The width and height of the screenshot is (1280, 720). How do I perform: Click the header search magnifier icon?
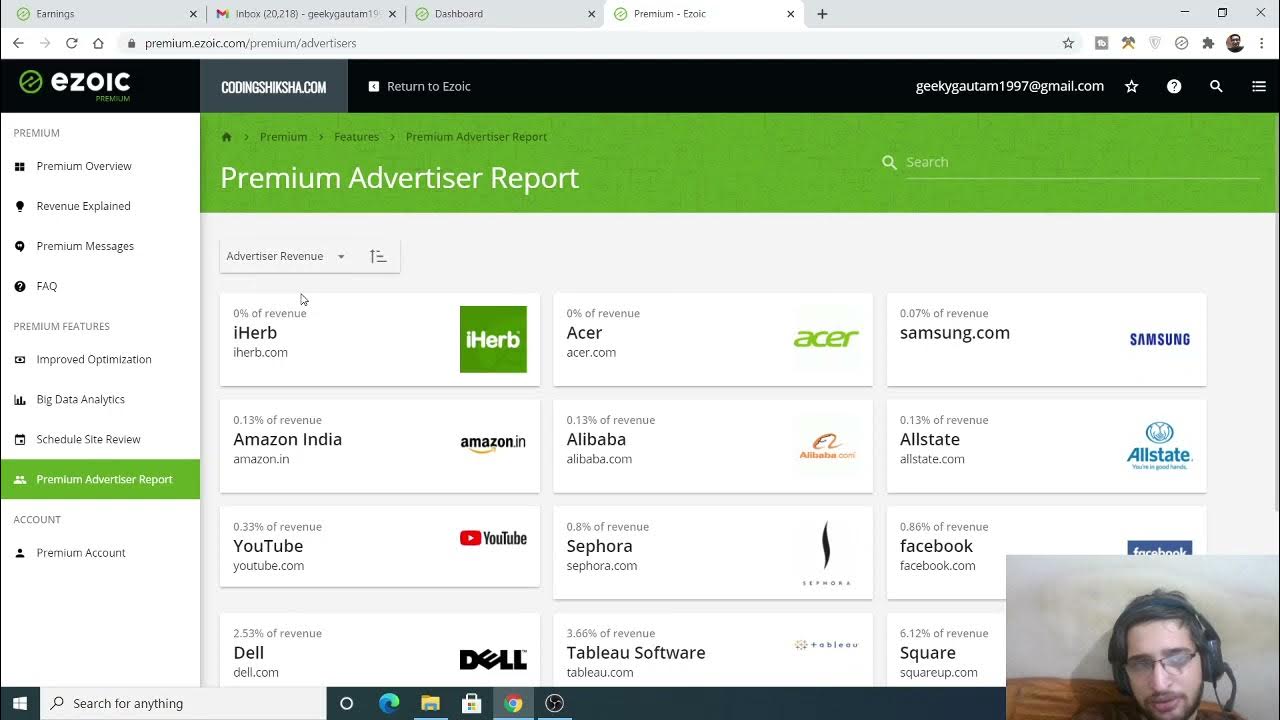pyautogui.click(x=1216, y=87)
